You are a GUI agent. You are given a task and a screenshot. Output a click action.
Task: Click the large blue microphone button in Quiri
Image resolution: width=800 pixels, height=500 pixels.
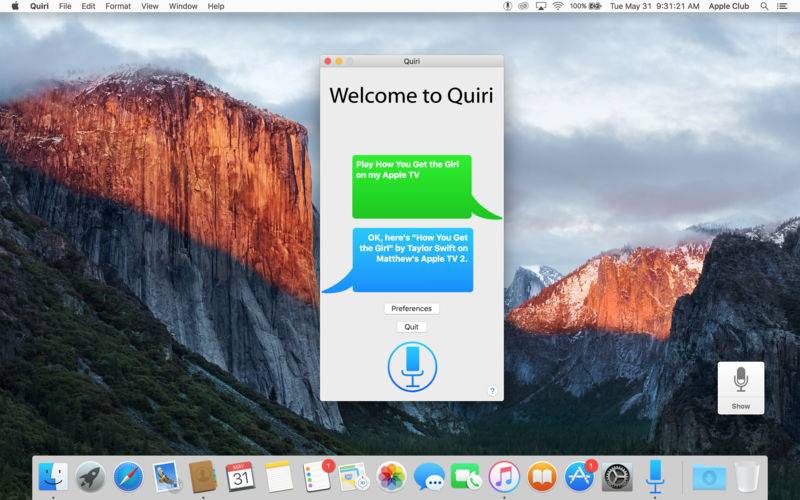pos(412,367)
